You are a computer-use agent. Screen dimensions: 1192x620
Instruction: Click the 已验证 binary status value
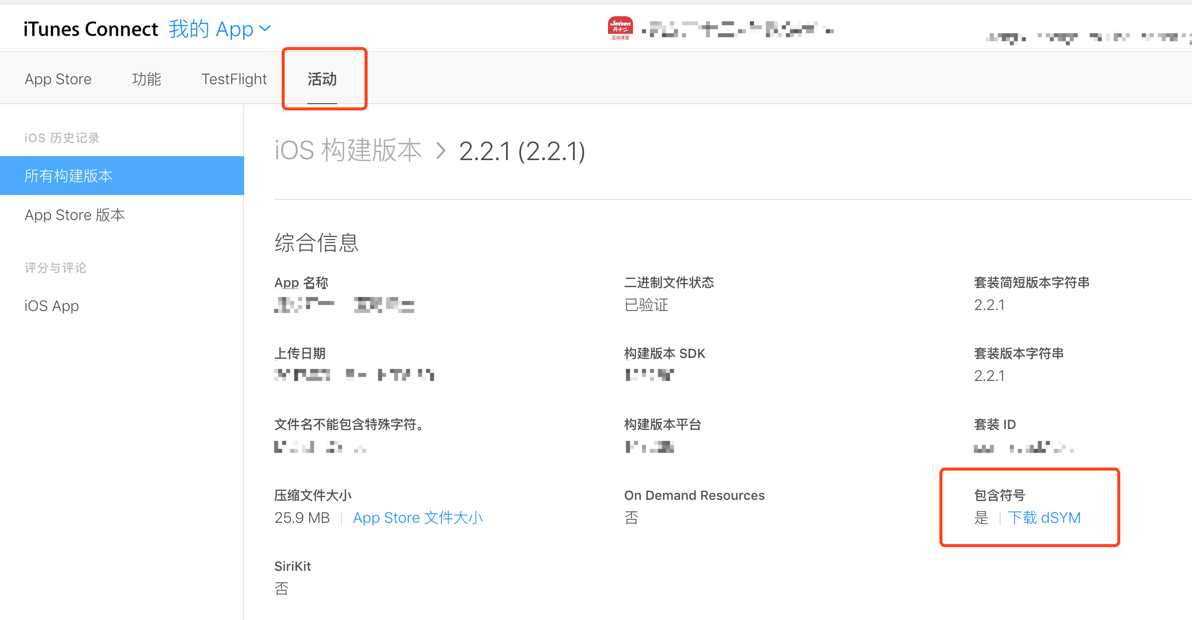tap(646, 305)
